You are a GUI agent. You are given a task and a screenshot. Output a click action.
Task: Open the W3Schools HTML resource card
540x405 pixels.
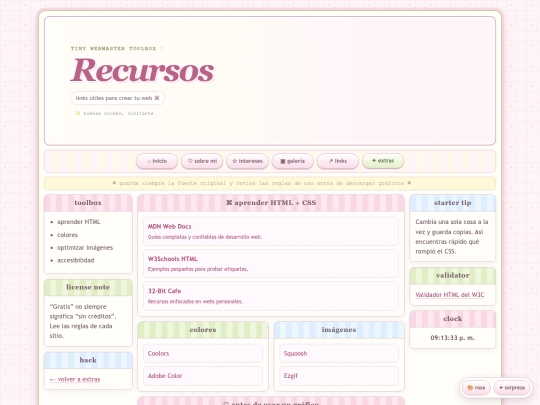(x=271, y=263)
